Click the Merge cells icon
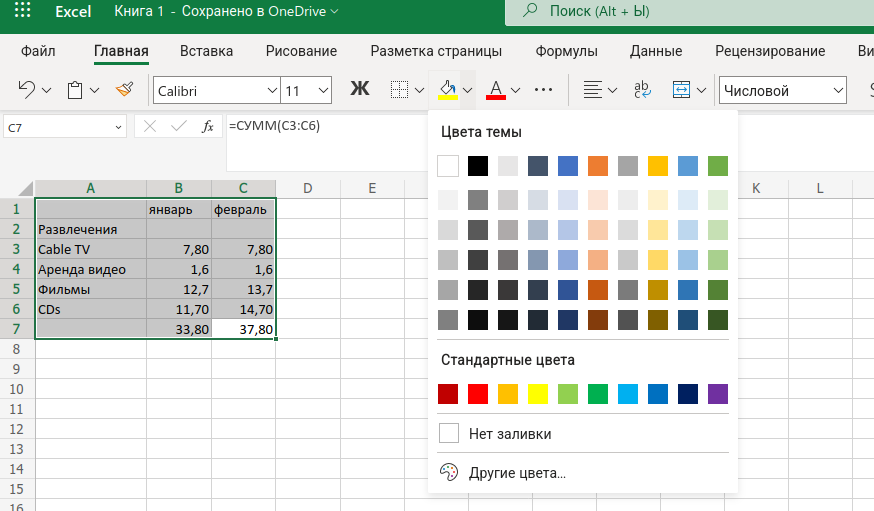This screenshot has height=511, width=874. (x=681, y=90)
